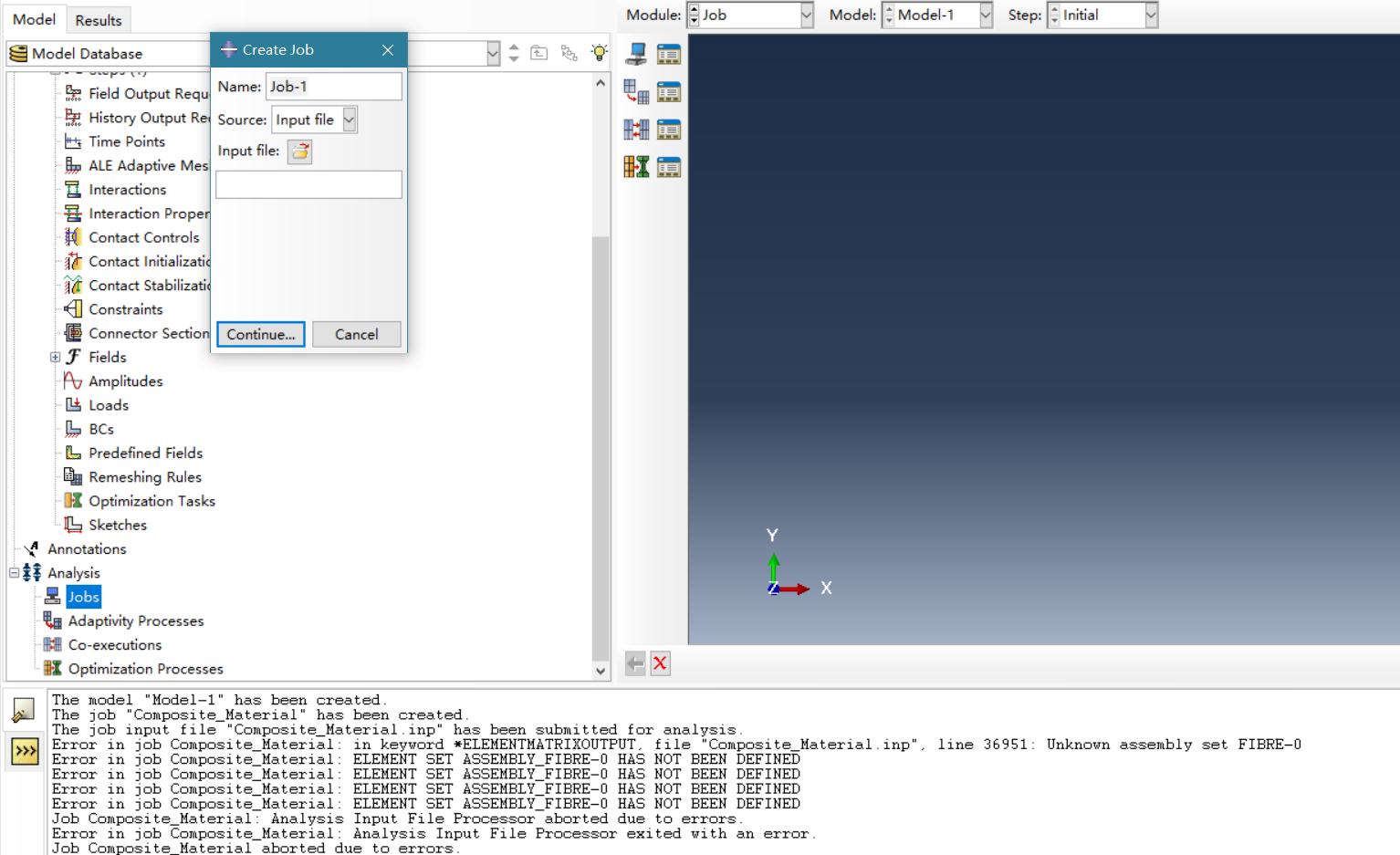Image resolution: width=1400 pixels, height=855 pixels.
Task: Click the folder icon to browse input files
Action: coord(299,151)
